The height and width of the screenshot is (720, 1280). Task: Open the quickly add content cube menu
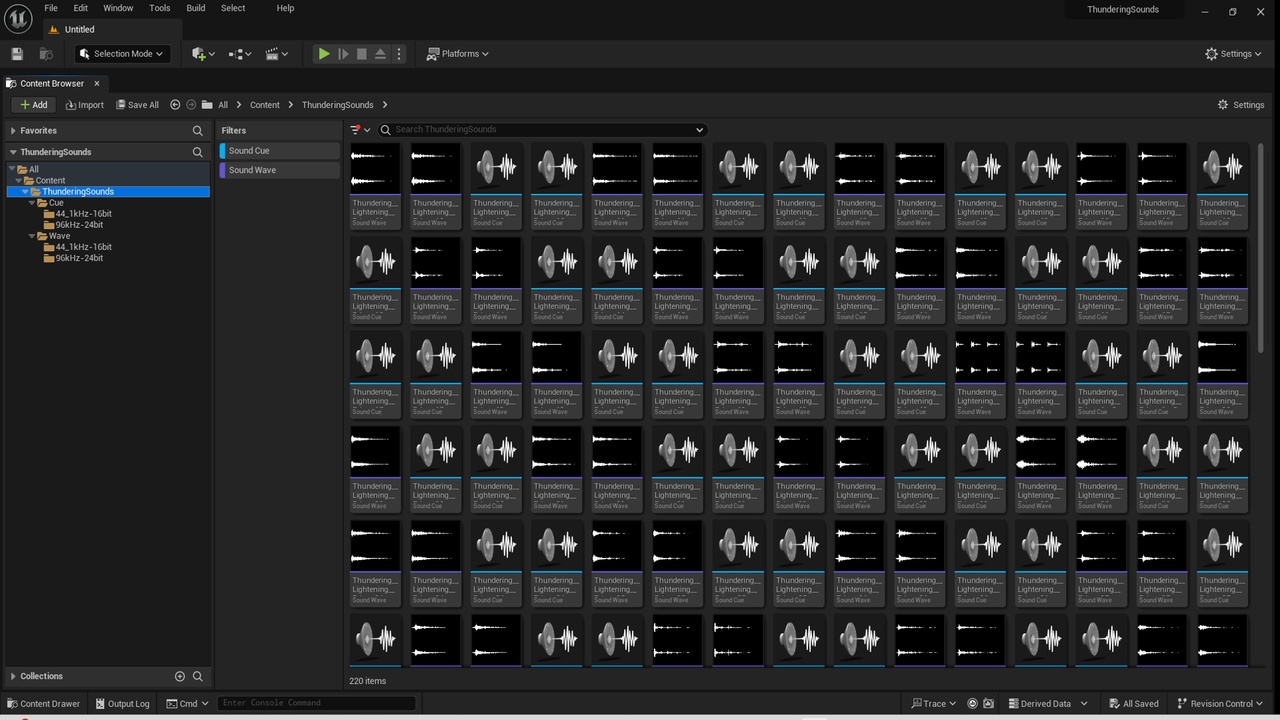tap(203, 54)
